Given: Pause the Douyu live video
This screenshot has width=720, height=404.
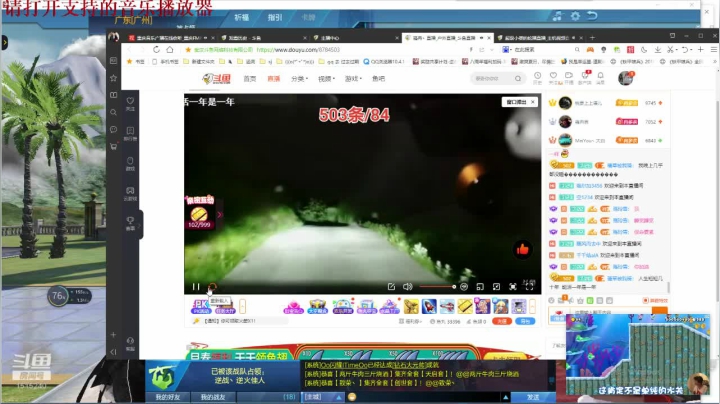Looking at the screenshot, I should pos(196,287).
